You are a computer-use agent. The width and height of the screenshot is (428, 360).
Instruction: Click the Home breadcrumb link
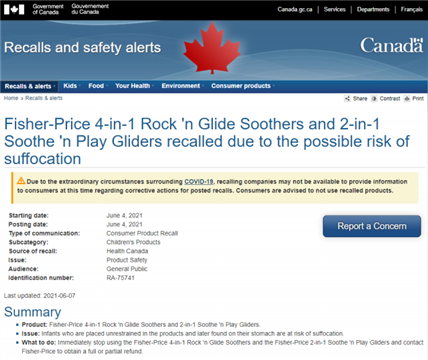tap(11, 98)
